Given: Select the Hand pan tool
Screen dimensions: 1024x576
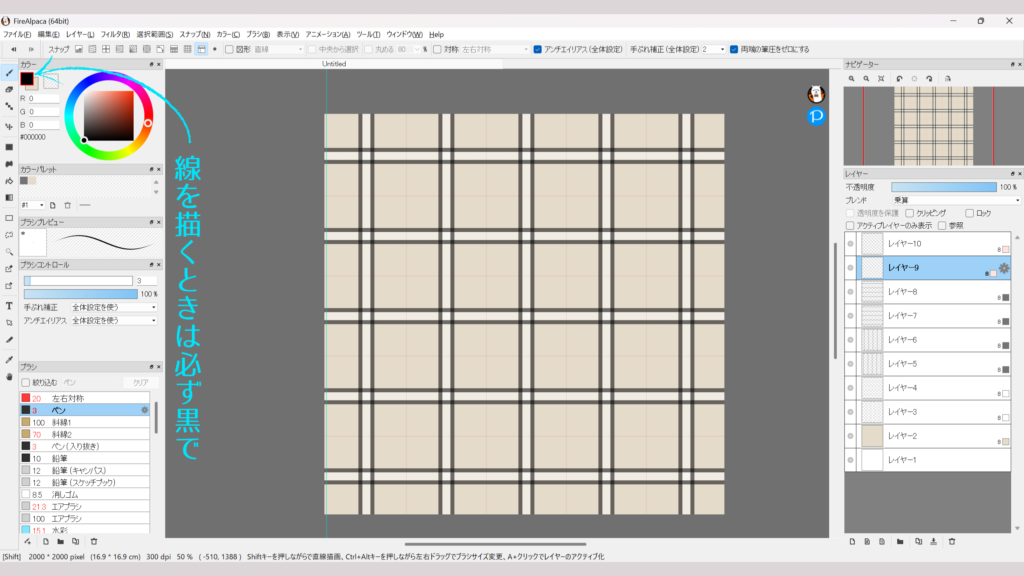Looking at the screenshot, I should [9, 377].
